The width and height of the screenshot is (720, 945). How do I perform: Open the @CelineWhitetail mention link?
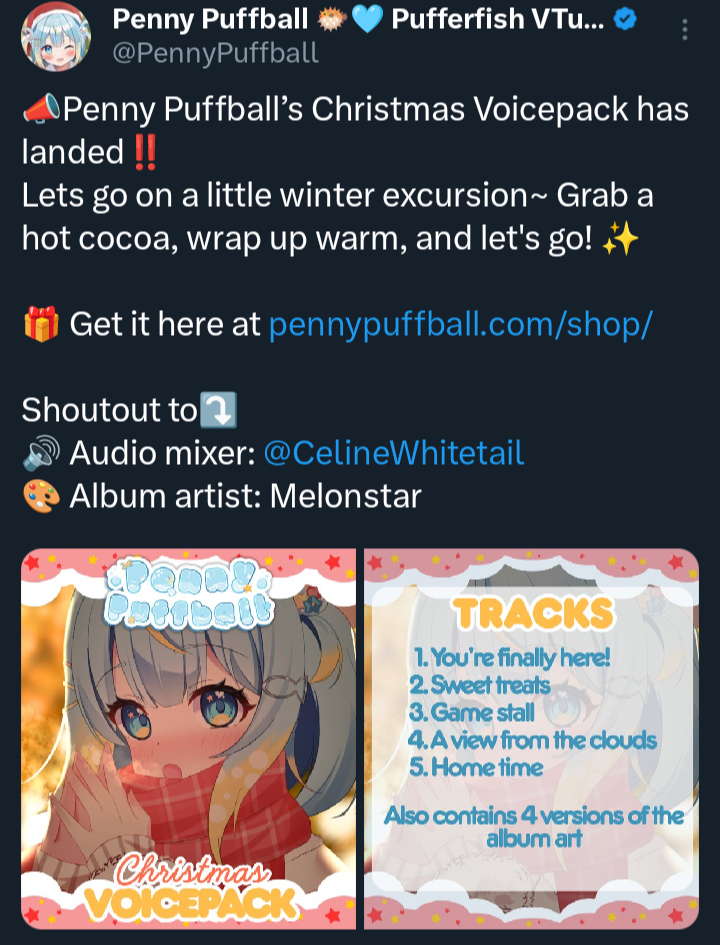(x=394, y=453)
